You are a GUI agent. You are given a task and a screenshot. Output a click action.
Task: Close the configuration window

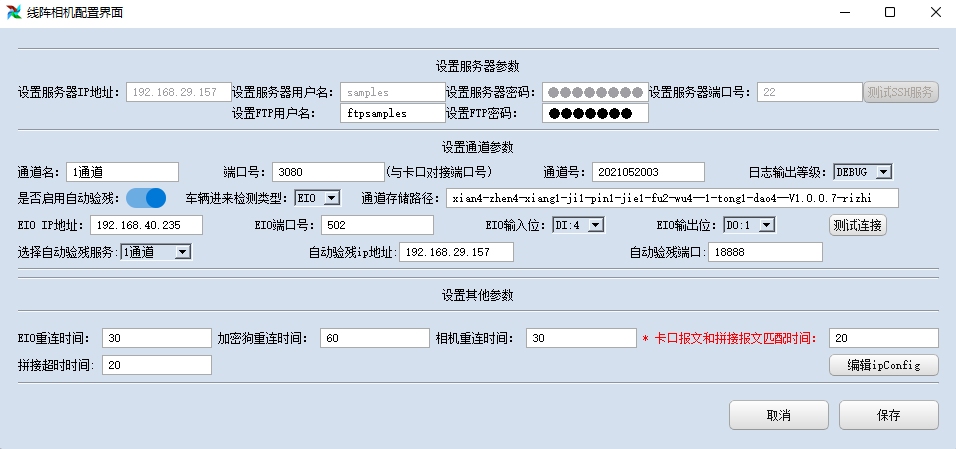[x=935, y=12]
